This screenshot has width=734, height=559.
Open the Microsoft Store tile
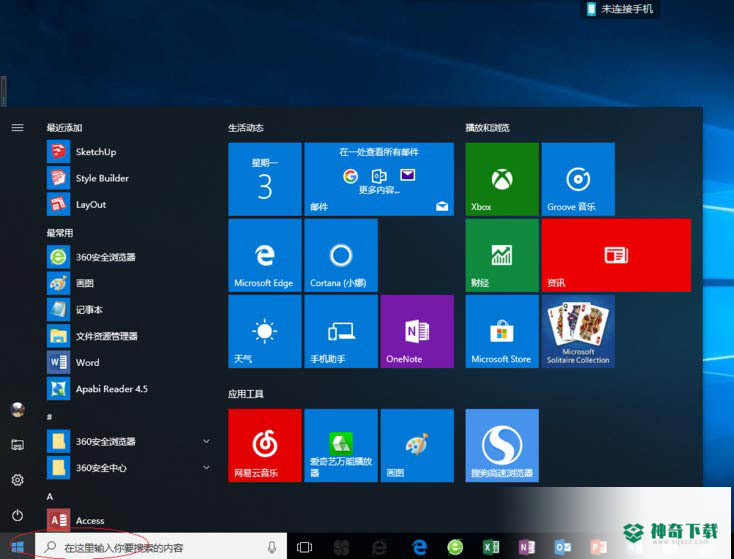click(502, 331)
